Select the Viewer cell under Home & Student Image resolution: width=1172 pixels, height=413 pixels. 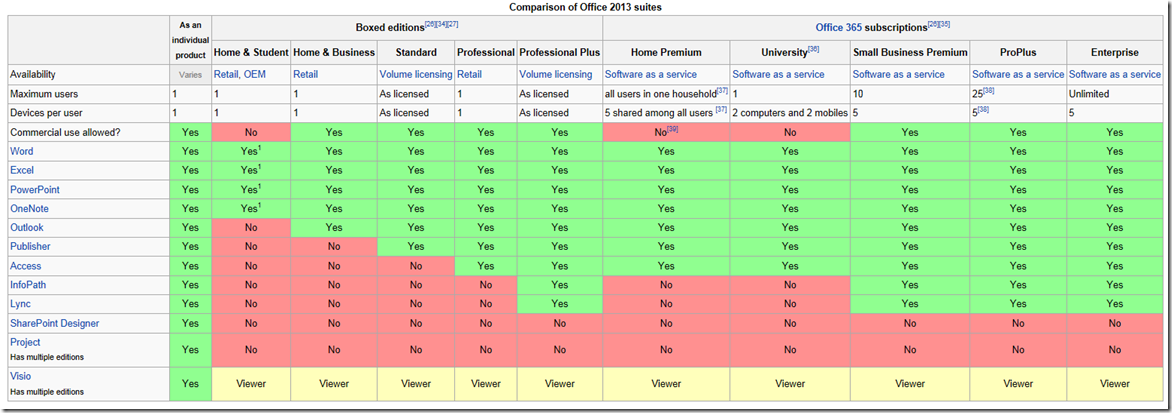[251, 383]
